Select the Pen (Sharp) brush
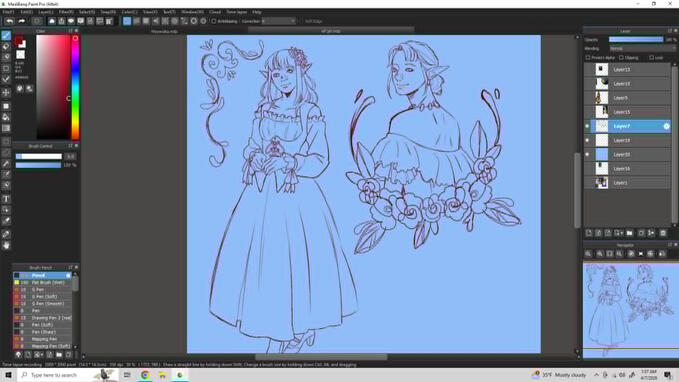The height and width of the screenshot is (382, 679). 42,332
